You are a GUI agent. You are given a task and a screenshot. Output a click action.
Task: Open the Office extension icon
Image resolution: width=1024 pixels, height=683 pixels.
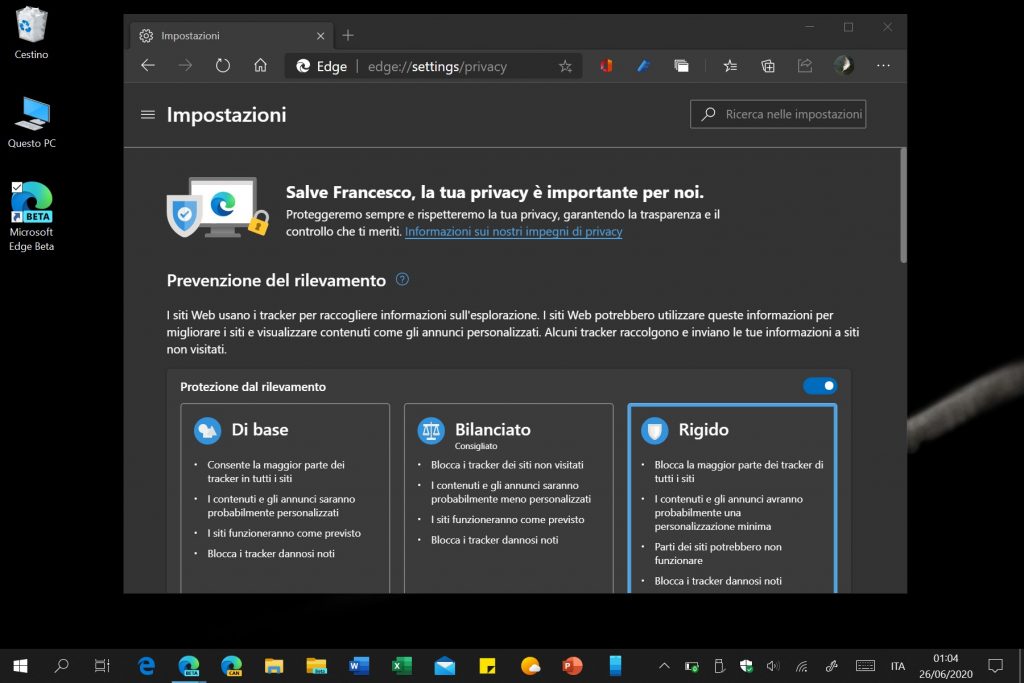point(606,66)
